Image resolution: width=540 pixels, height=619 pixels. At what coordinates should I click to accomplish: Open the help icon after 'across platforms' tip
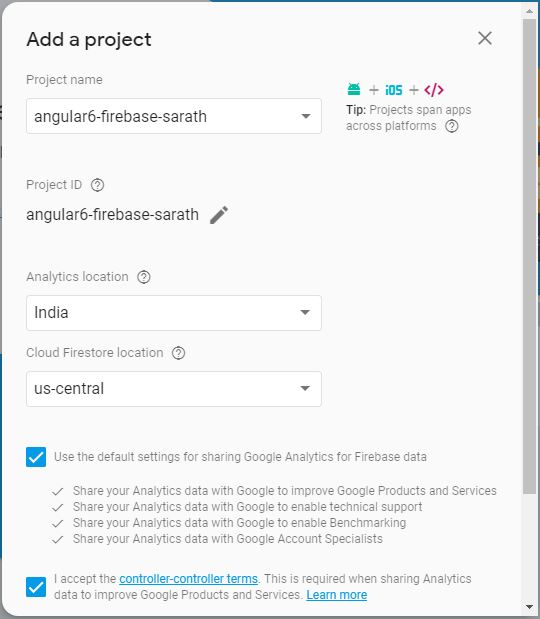coord(452,126)
